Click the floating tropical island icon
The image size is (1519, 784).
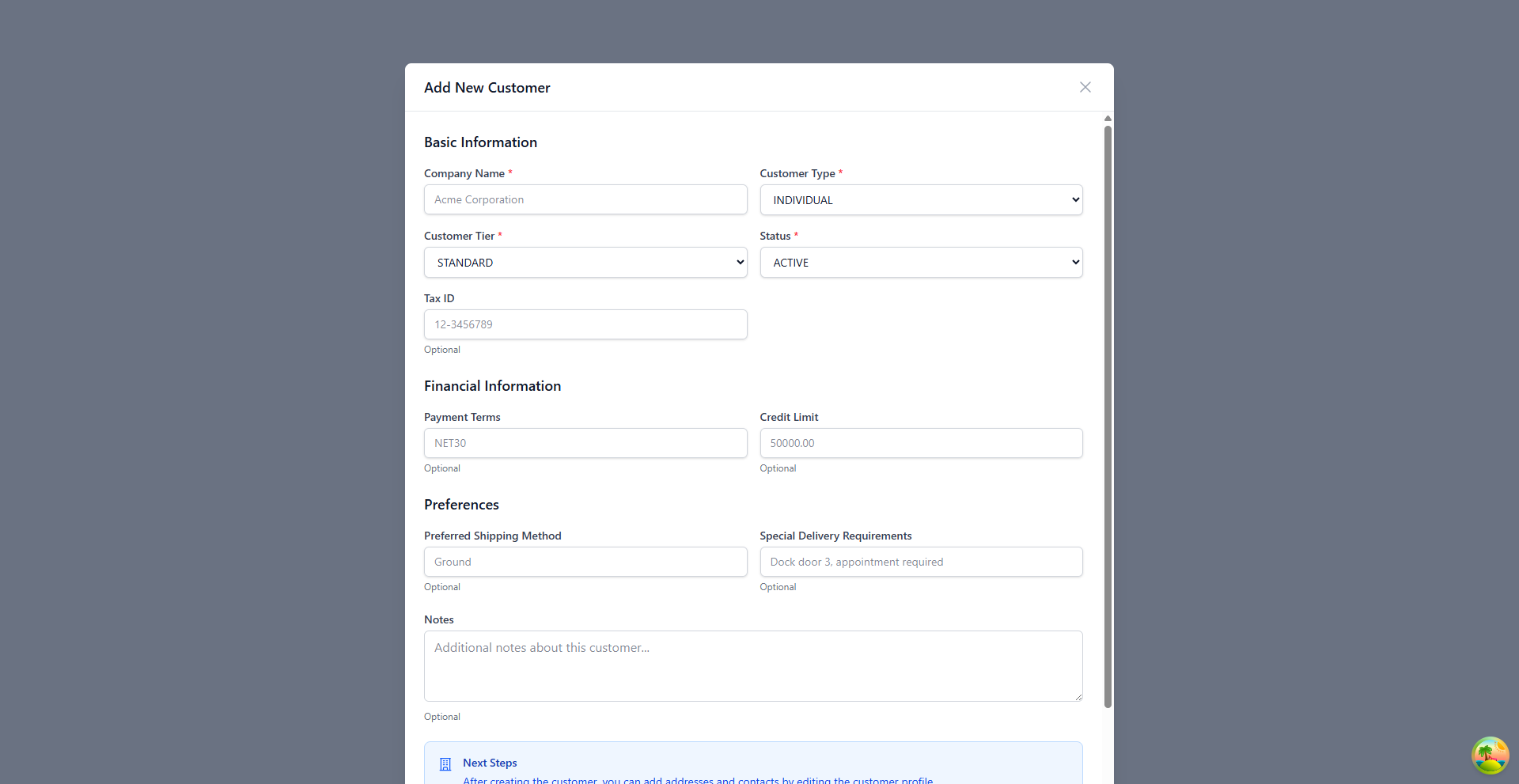[x=1490, y=756]
